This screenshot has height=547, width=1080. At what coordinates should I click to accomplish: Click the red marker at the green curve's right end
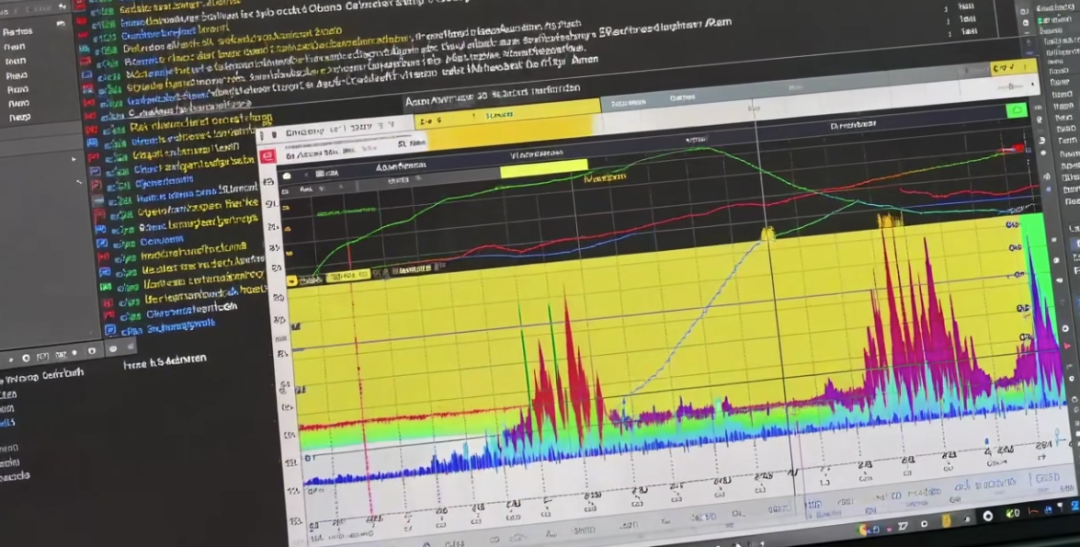pyautogui.click(x=1019, y=148)
